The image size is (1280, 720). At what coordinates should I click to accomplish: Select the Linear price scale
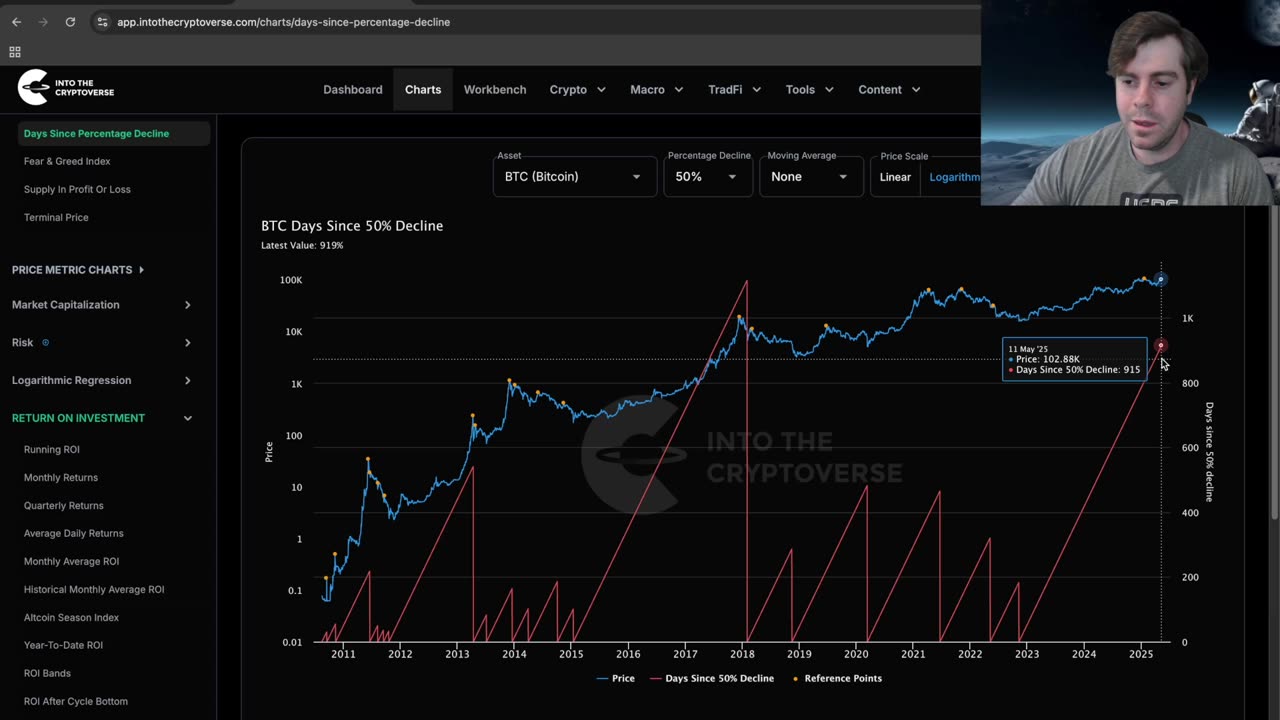click(x=895, y=177)
